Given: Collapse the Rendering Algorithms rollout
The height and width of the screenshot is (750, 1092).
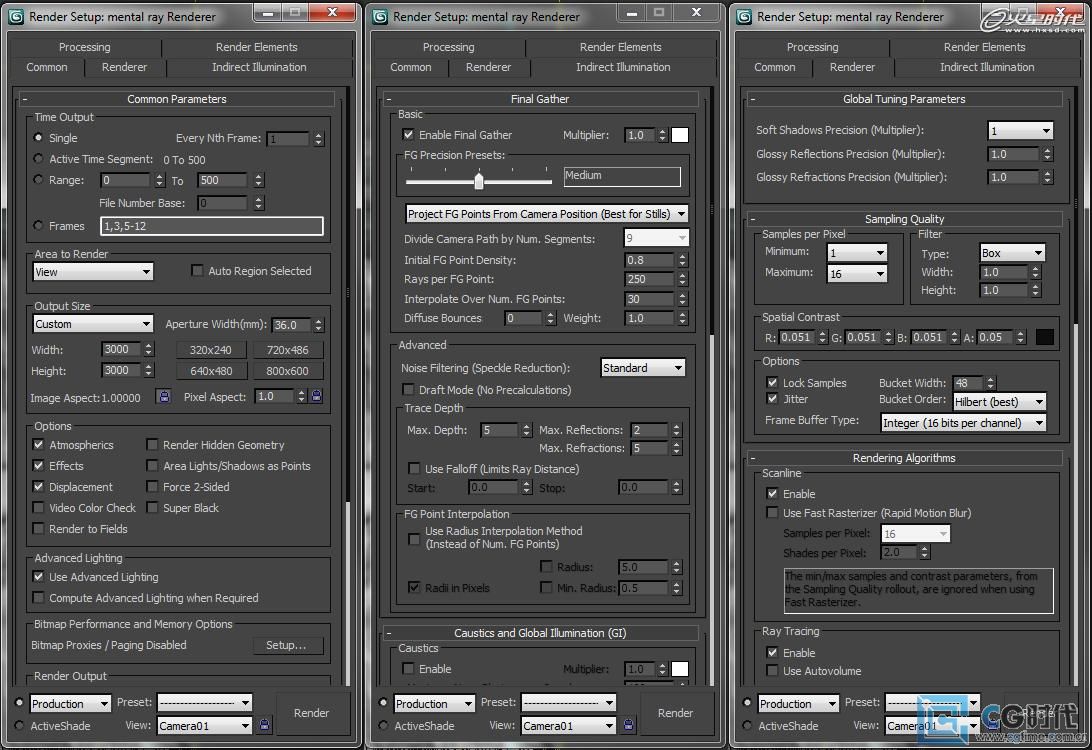Looking at the screenshot, I should pos(752,458).
